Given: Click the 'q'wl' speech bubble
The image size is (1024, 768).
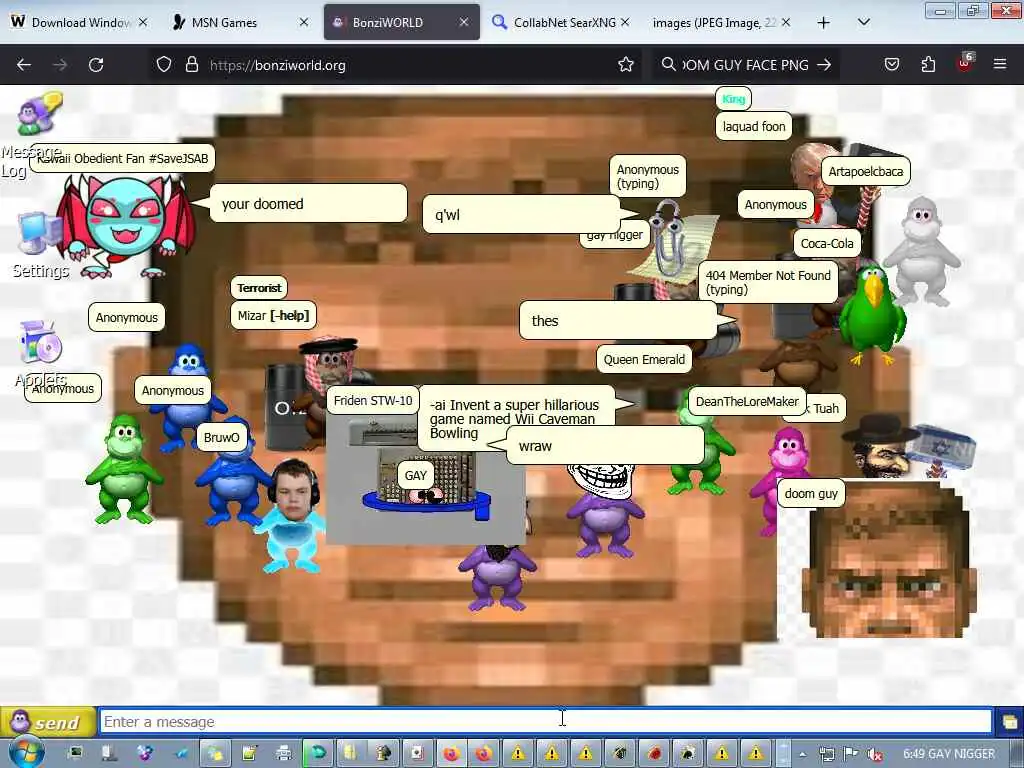Looking at the screenshot, I should pyautogui.click(x=520, y=214).
